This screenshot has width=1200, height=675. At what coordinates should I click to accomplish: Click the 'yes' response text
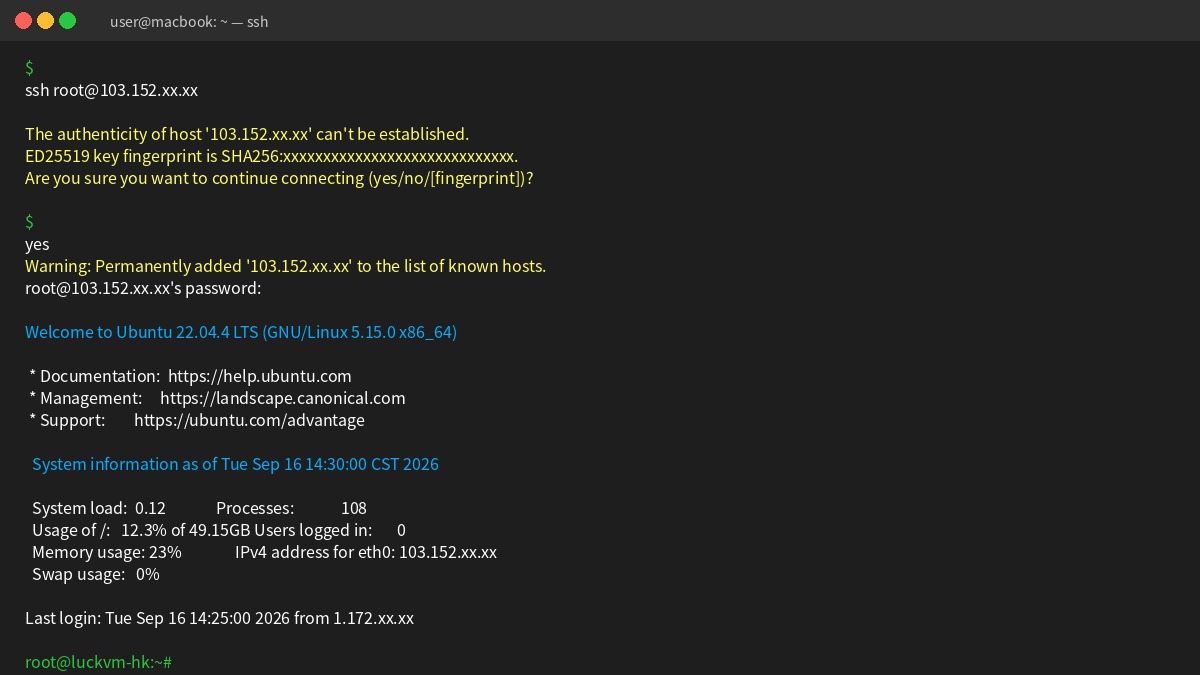coord(37,244)
